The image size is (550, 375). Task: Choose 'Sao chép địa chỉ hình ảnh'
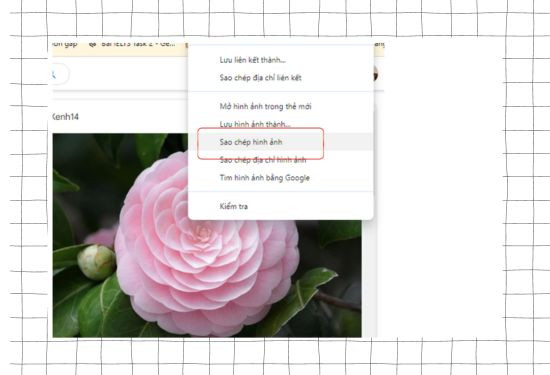(x=281, y=160)
